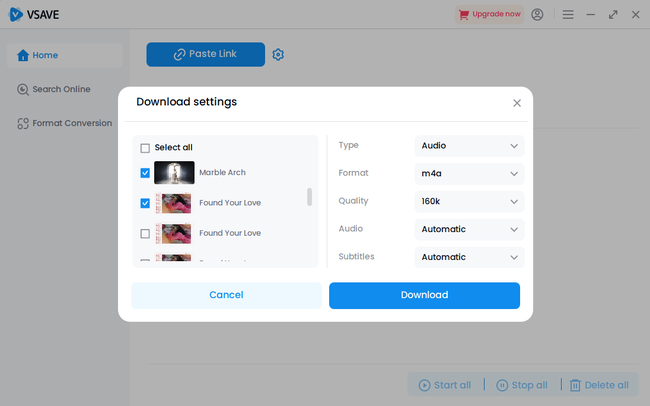
Task: Click the Marble Arch thumbnail
Action: click(174, 173)
